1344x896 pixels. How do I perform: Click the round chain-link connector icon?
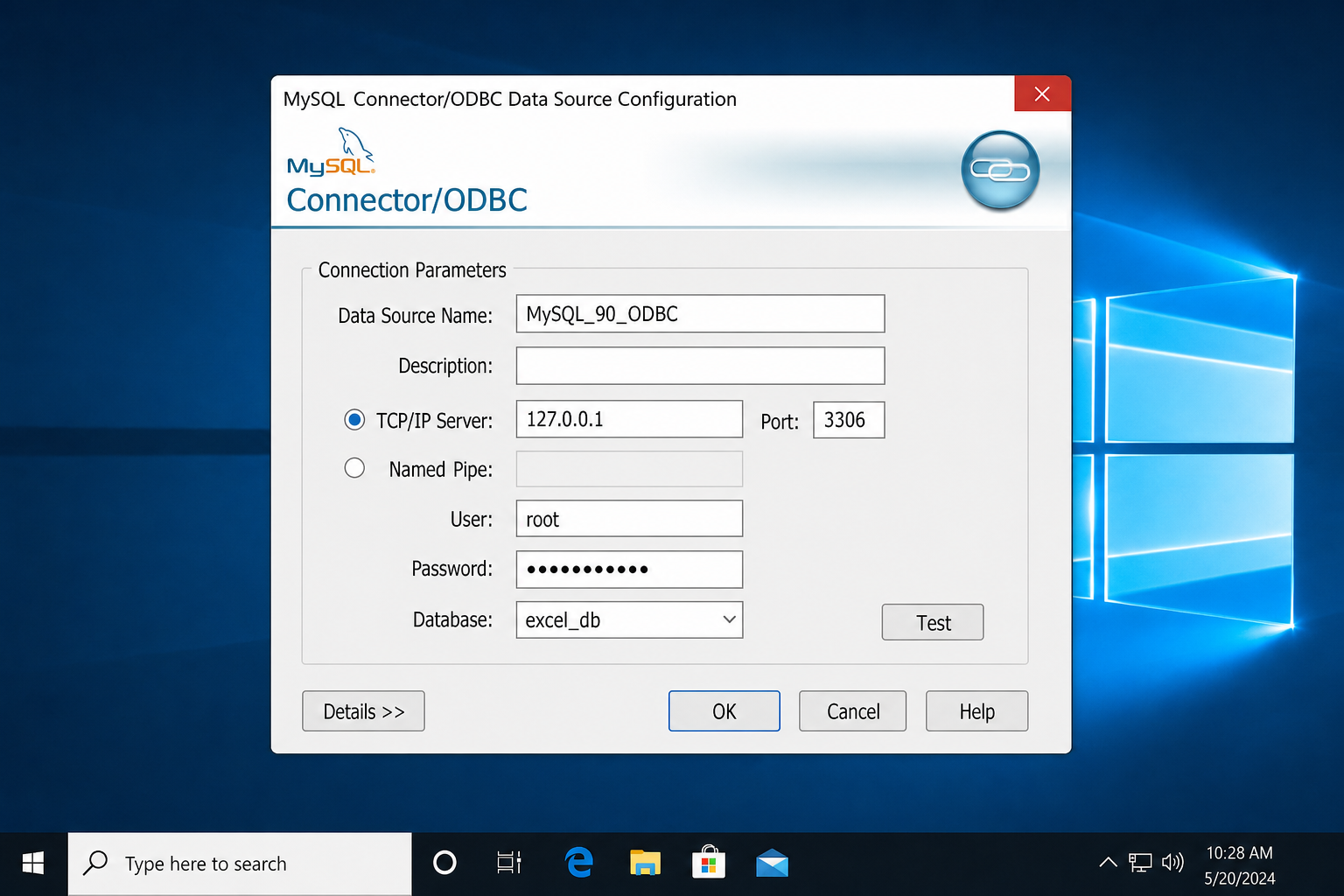point(1000,171)
